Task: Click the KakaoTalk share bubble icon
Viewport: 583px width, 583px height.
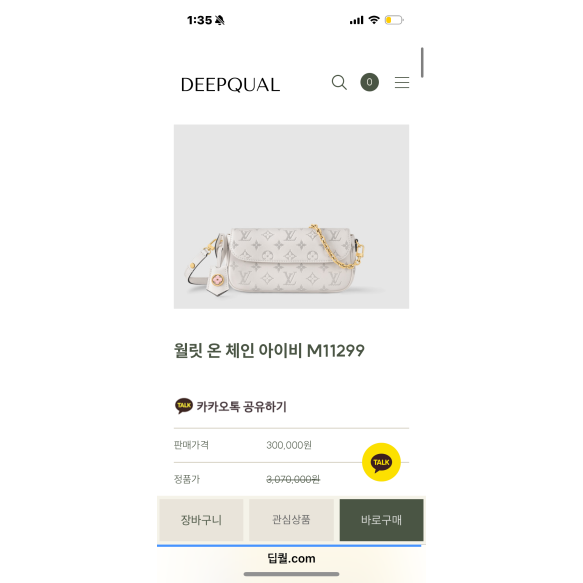Action: [184, 406]
